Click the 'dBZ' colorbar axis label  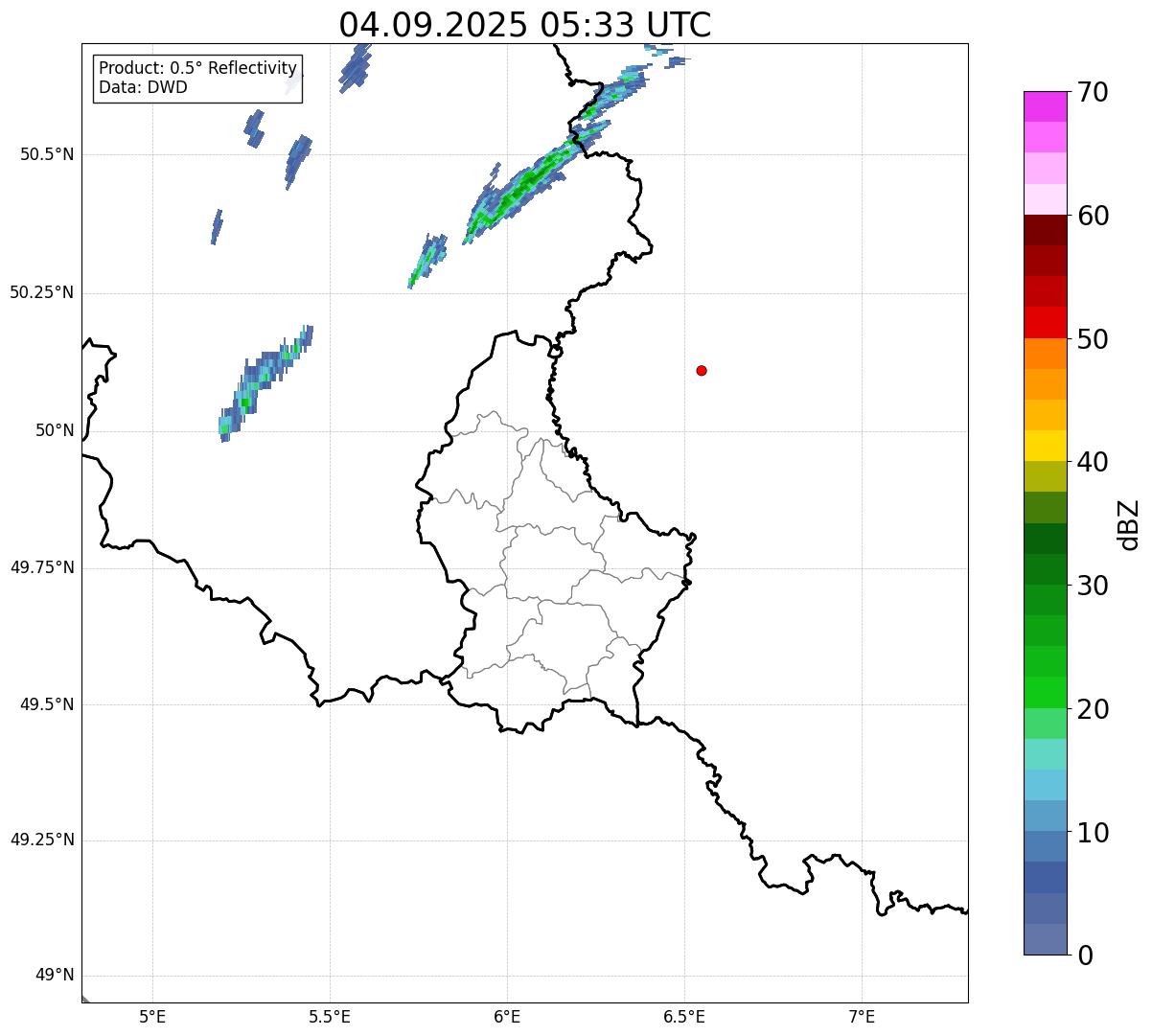(1129, 523)
